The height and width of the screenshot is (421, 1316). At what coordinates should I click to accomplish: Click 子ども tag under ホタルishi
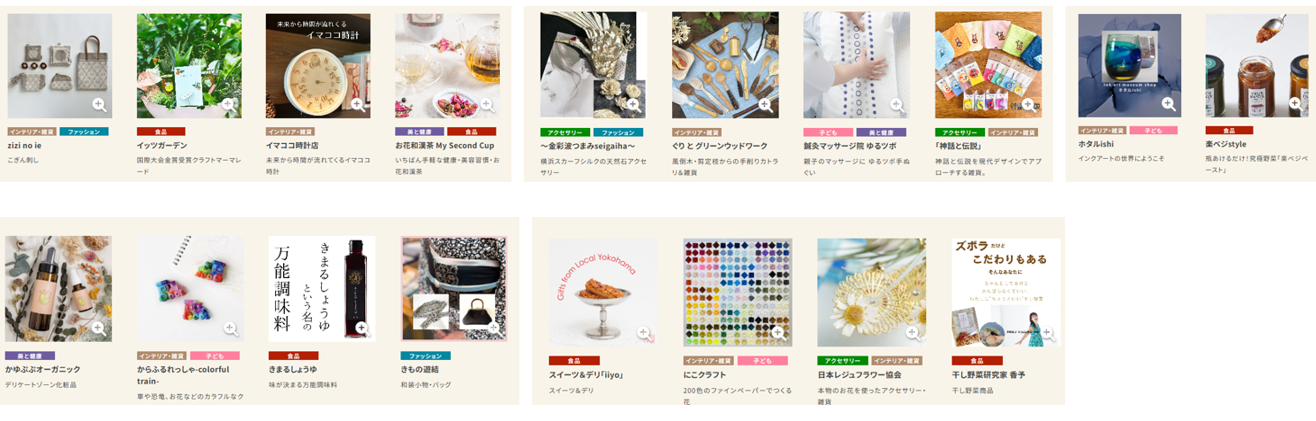pos(1153,131)
